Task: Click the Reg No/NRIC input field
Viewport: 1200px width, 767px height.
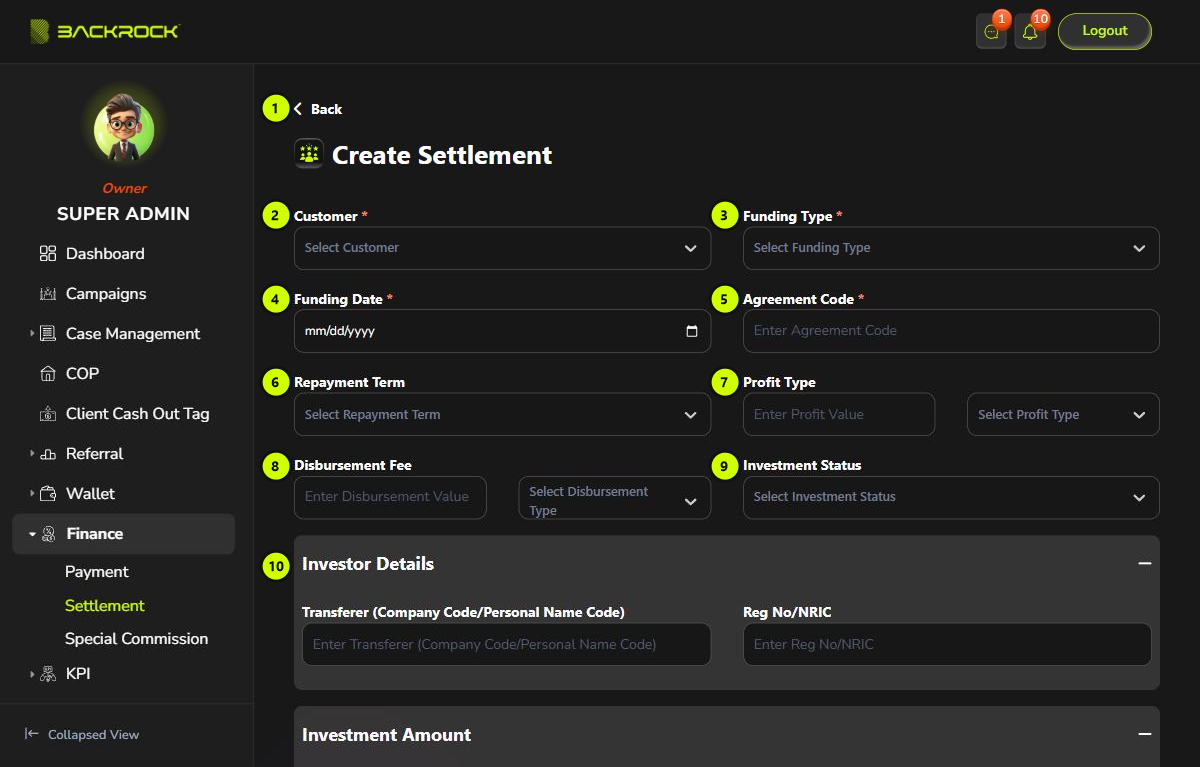Action: [947, 645]
